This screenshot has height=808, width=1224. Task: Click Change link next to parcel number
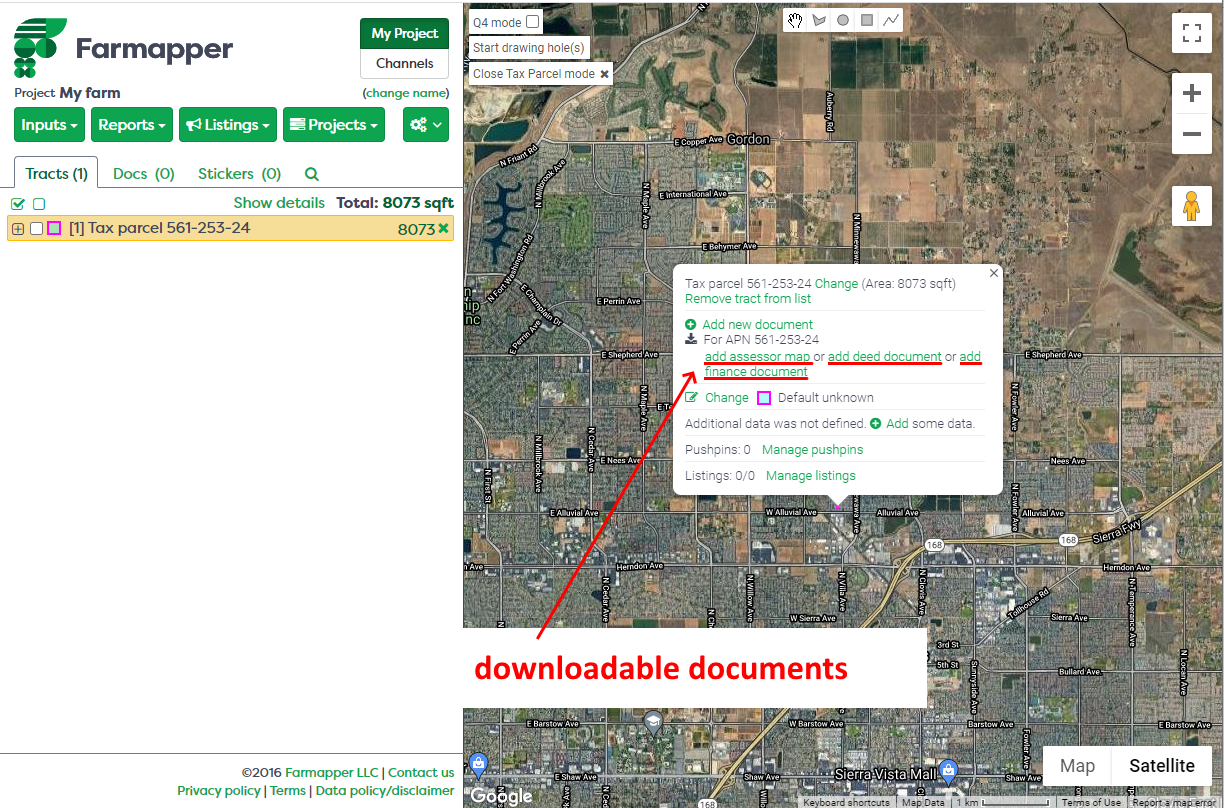(836, 284)
